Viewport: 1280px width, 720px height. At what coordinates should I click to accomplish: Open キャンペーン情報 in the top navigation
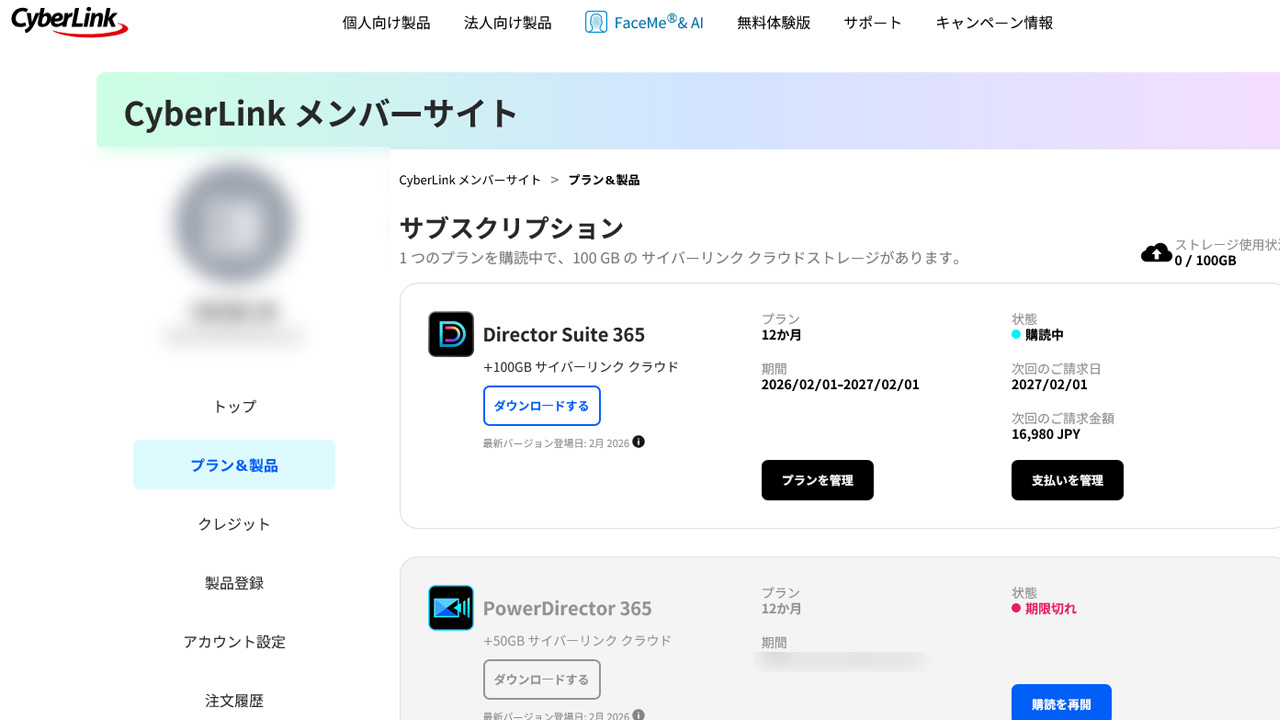993,22
